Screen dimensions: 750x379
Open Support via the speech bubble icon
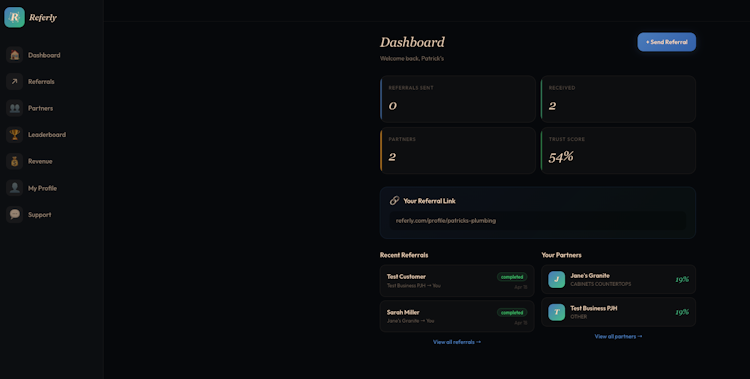15,214
